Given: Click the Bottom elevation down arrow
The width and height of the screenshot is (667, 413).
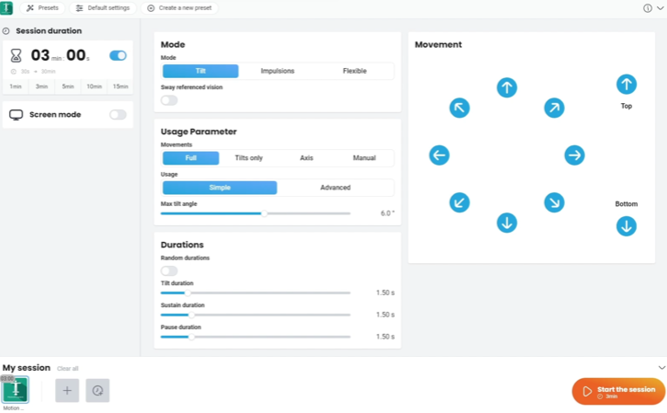Looking at the screenshot, I should pyautogui.click(x=626, y=226).
